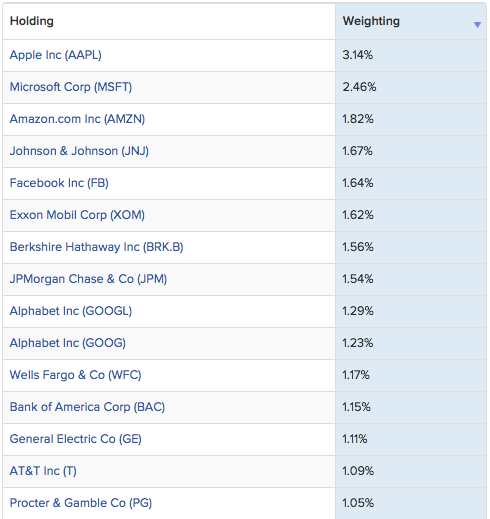The image size is (490, 519).
Task: Open the Microsoft Corp (MSFT) holding
Action: [x=71, y=87]
